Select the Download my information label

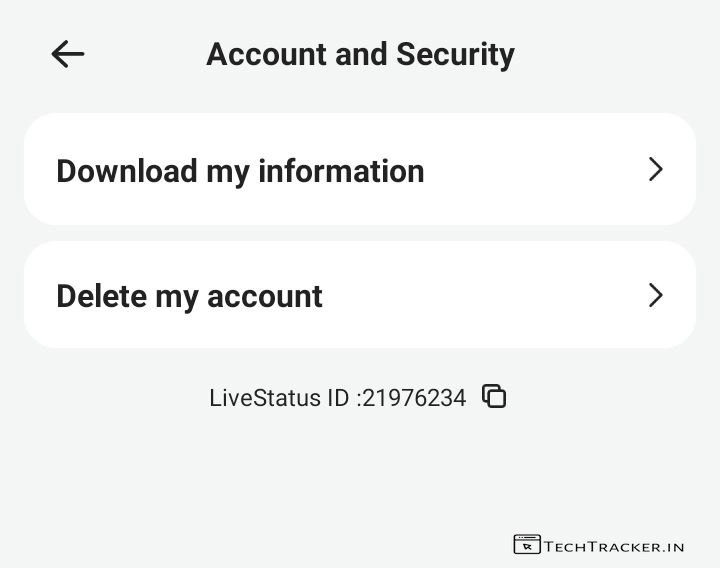240,171
